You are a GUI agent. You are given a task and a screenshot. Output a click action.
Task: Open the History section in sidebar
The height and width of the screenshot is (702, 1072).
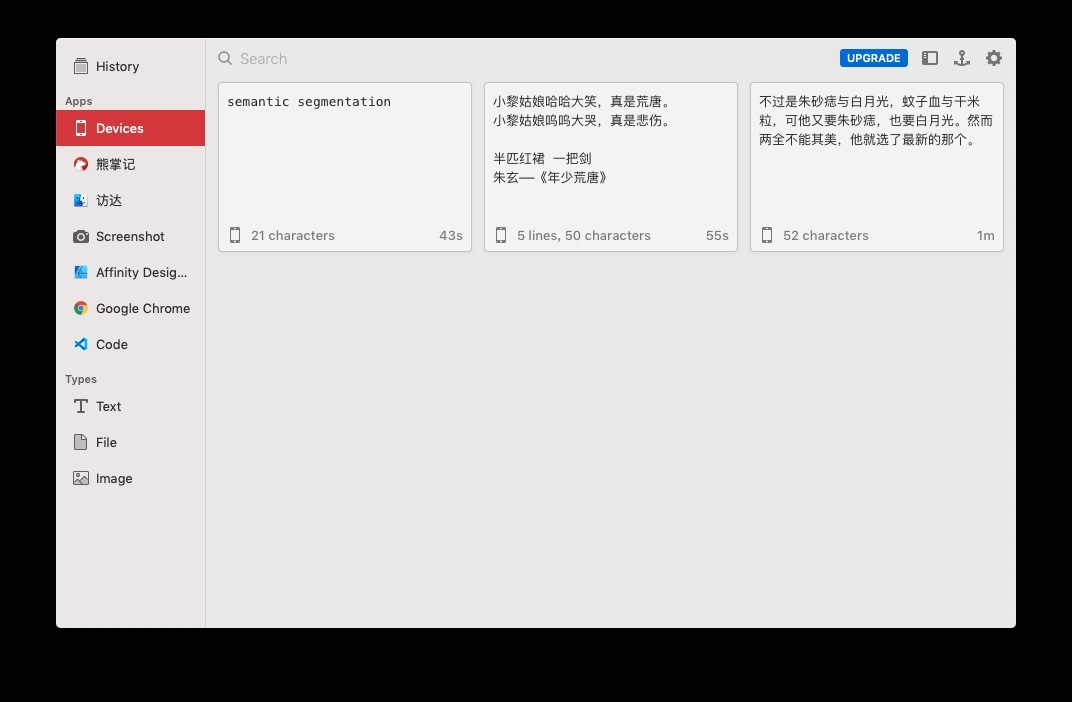(131, 66)
